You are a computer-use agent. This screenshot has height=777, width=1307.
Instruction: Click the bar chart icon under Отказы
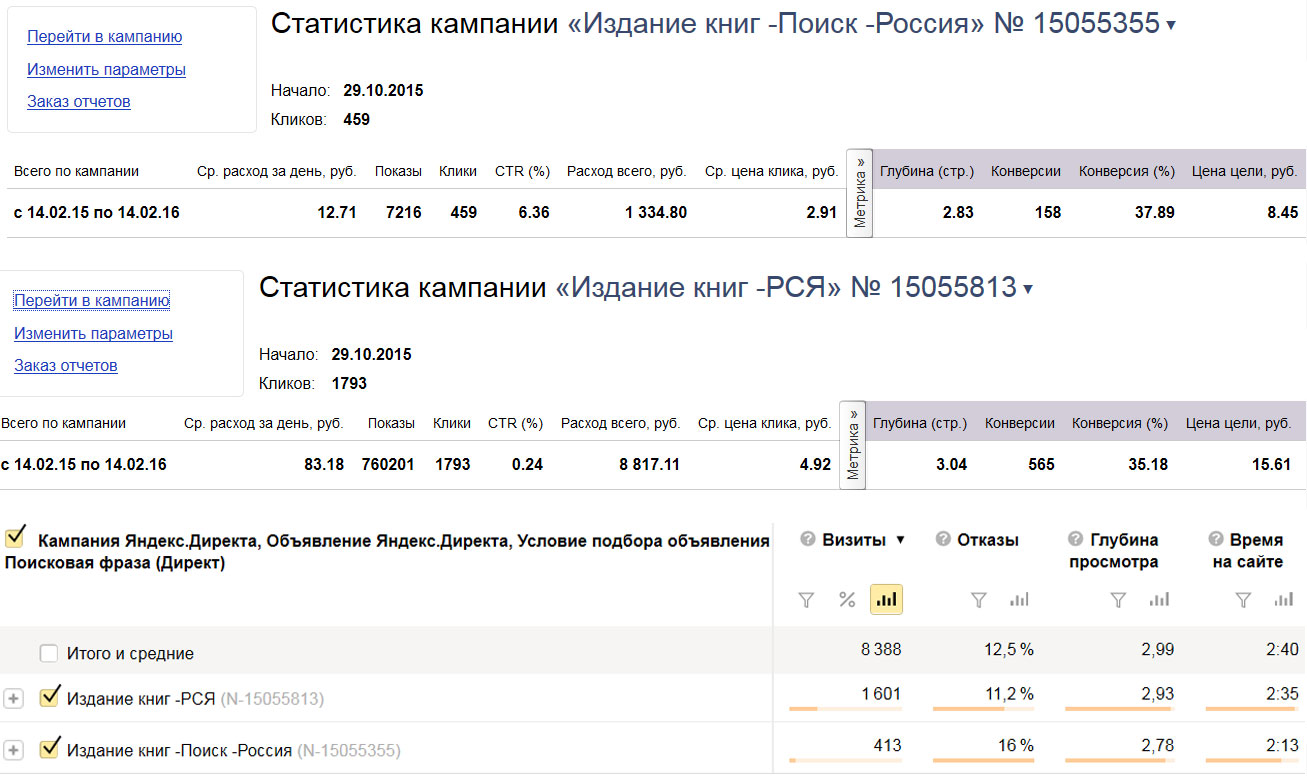click(1019, 600)
